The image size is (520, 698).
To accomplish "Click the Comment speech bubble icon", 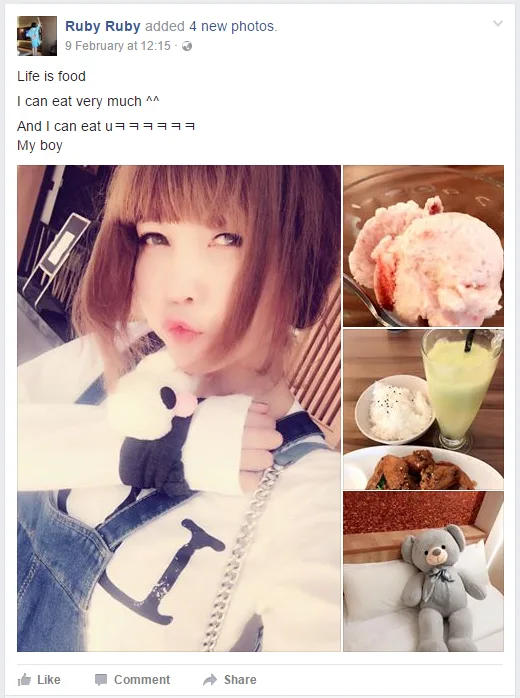I will pyautogui.click(x=101, y=680).
